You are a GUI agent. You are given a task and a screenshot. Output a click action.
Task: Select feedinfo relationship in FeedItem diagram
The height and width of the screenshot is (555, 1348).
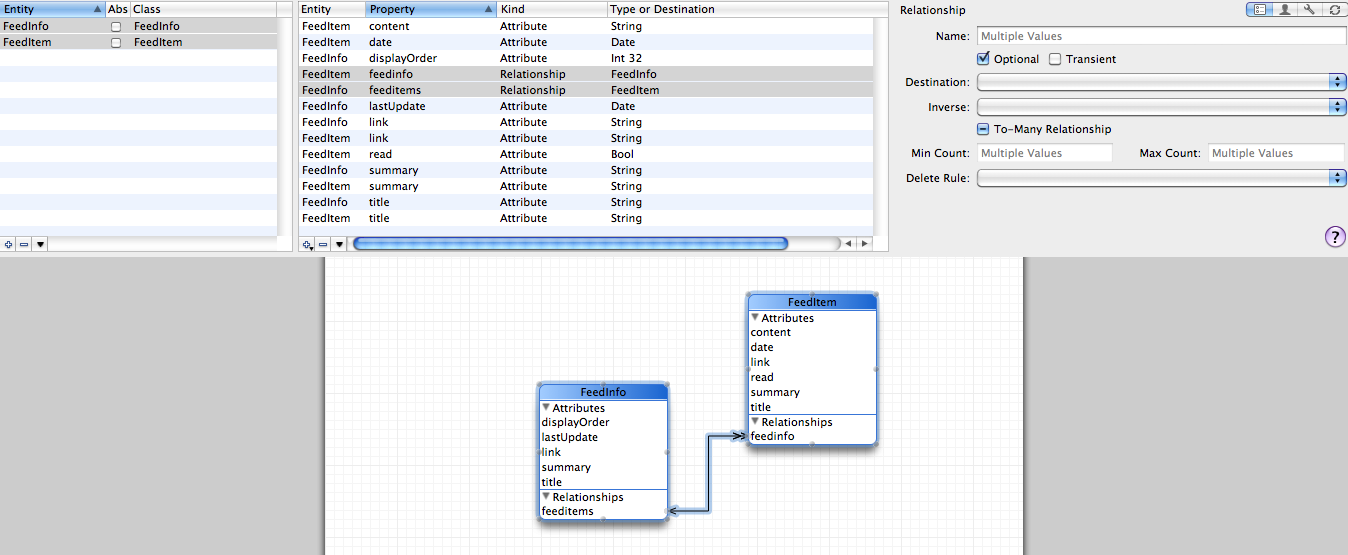coord(773,436)
